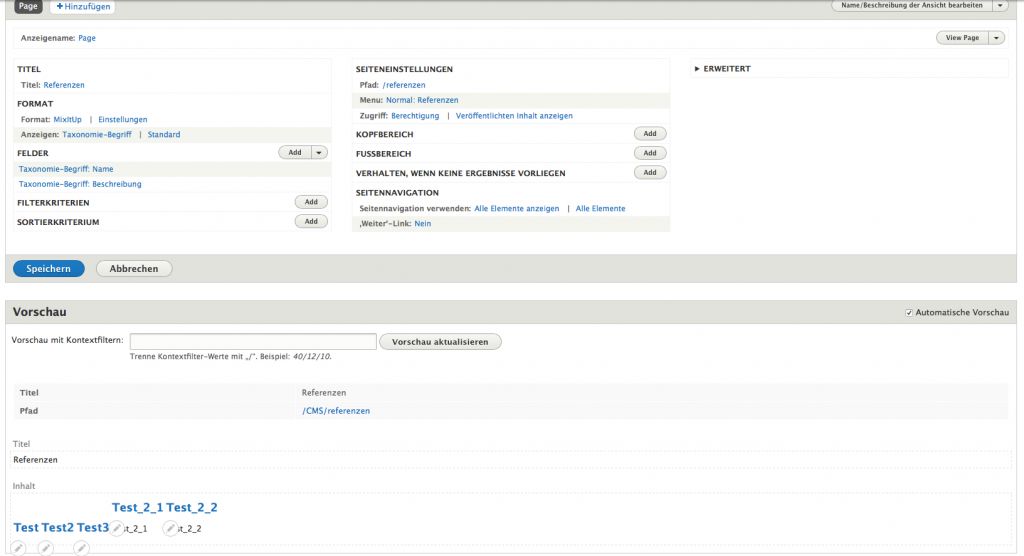Click the Vorschau aktualisieren button
Viewport: 1024px width, 556px height.
pyautogui.click(x=440, y=342)
